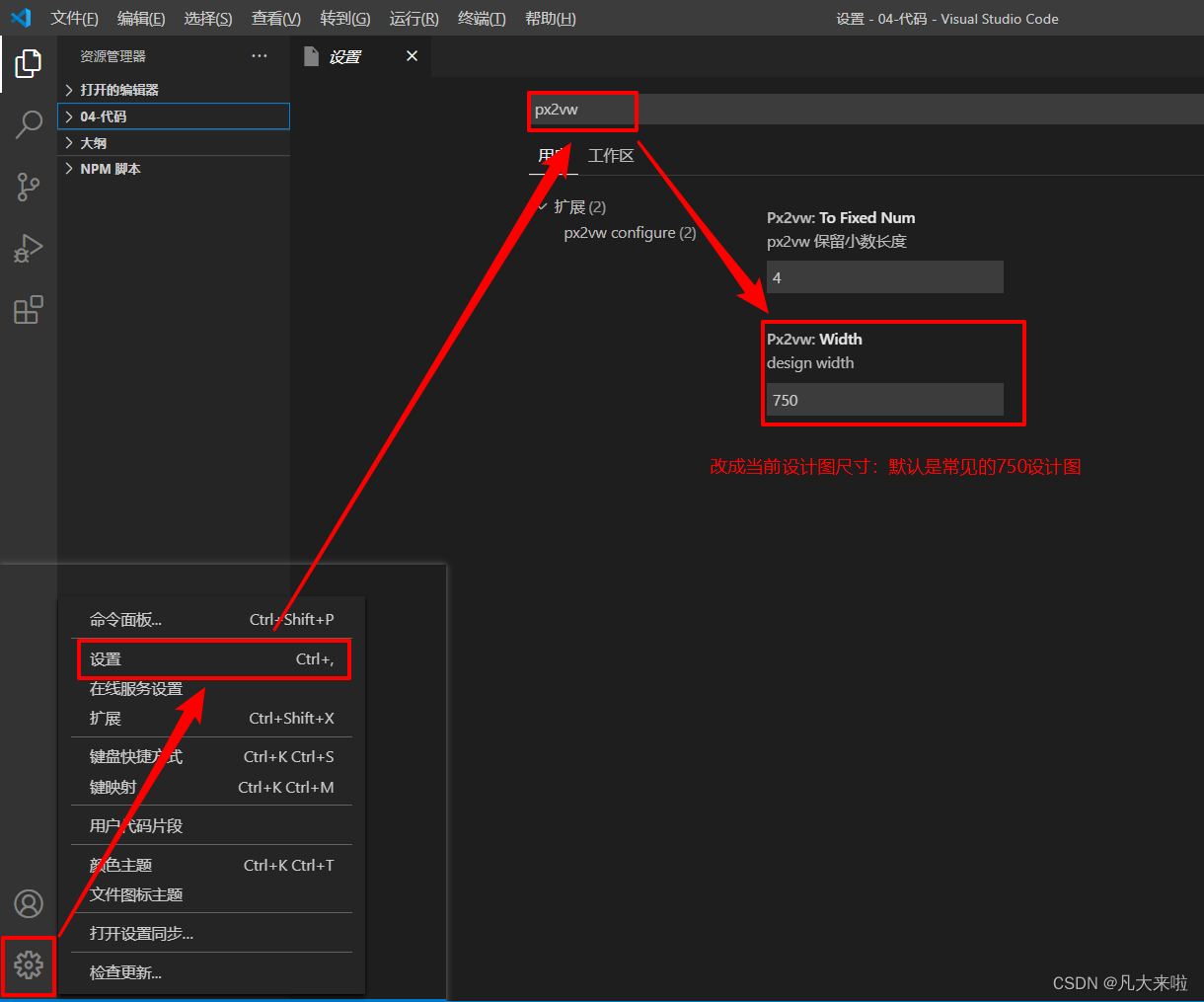
Task: Open the 运行(R) menu
Action: tap(414, 19)
